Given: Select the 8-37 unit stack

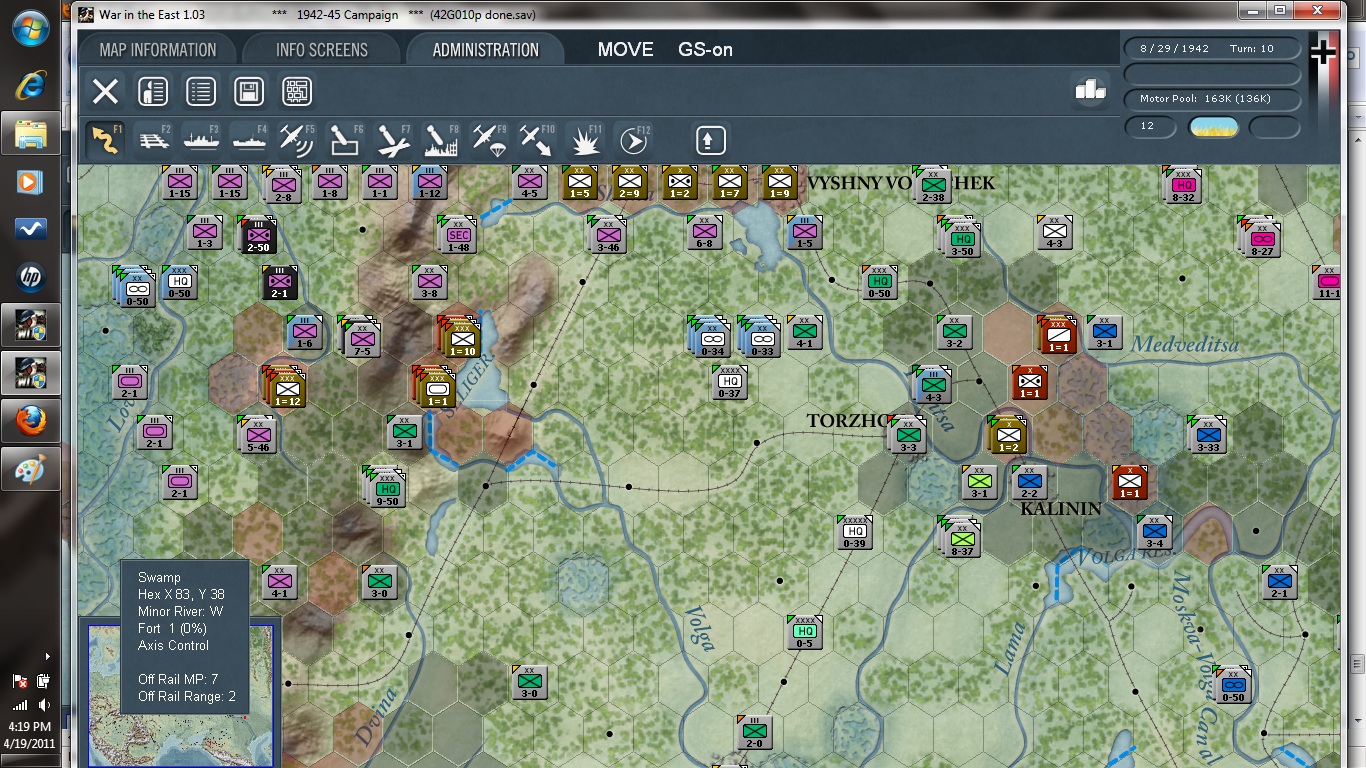Looking at the screenshot, I should tap(960, 537).
